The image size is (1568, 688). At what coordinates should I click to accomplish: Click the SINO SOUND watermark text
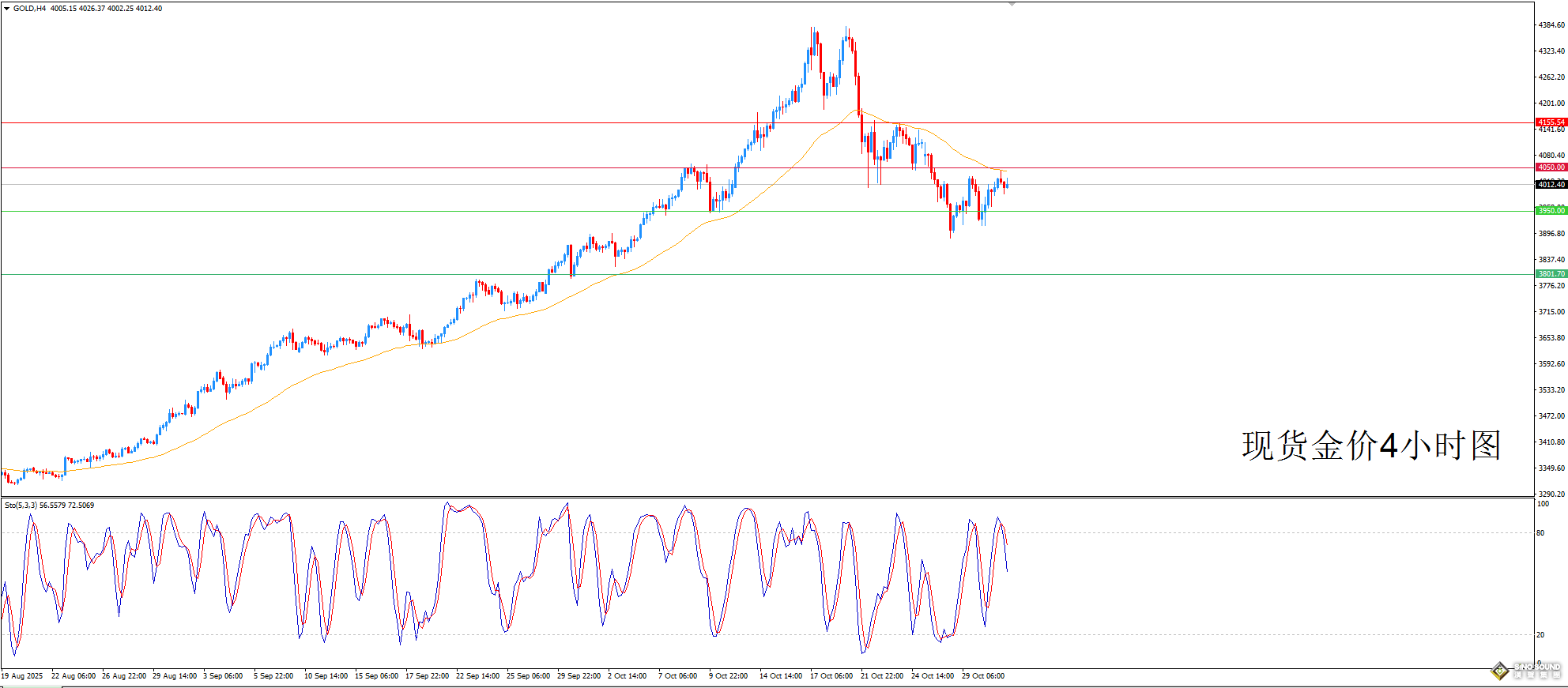tap(1536, 668)
